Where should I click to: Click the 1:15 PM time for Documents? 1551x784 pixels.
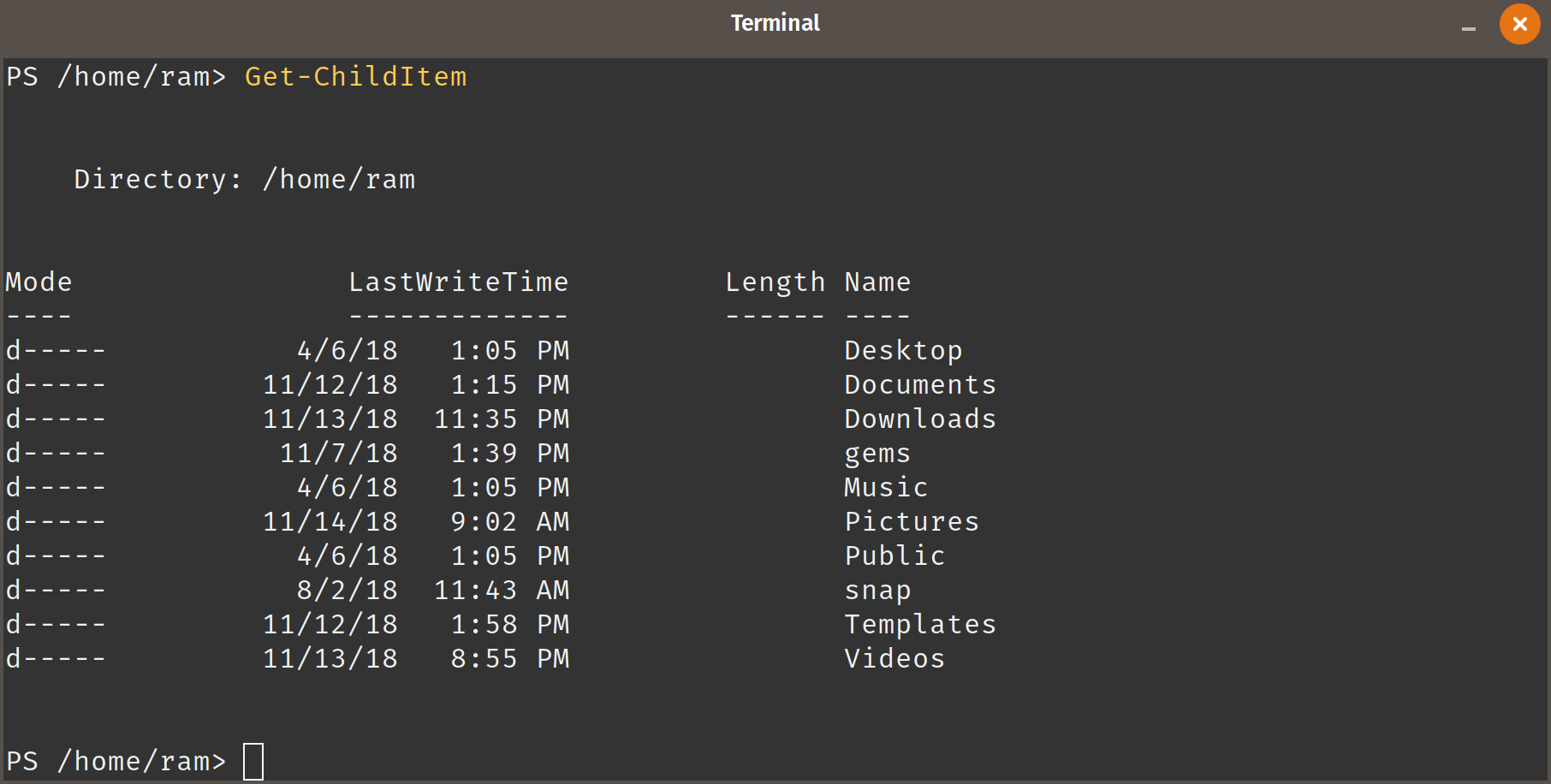pos(511,385)
